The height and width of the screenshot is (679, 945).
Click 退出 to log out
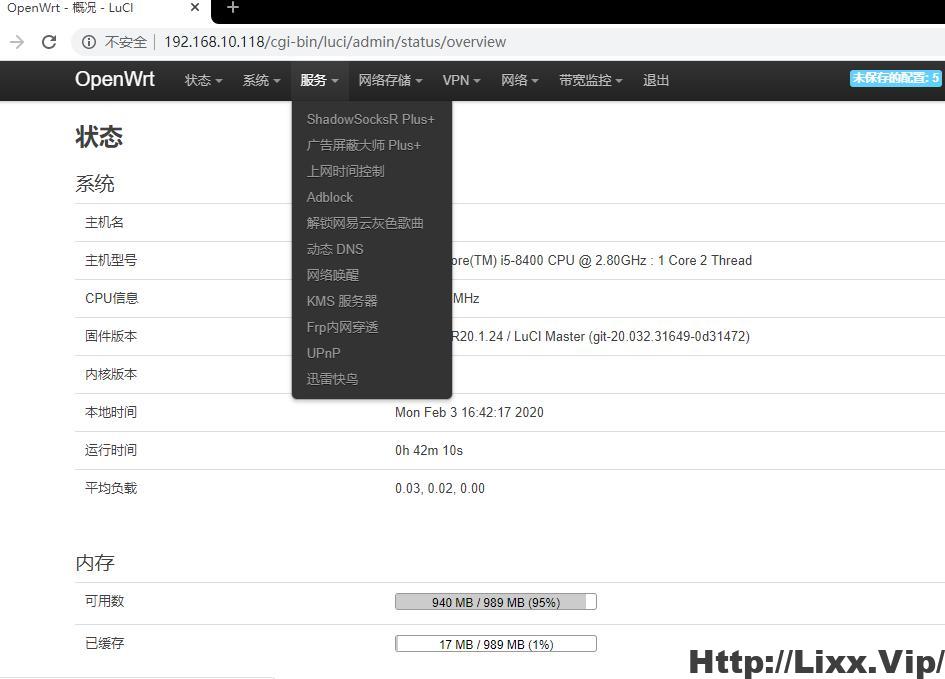tap(655, 80)
